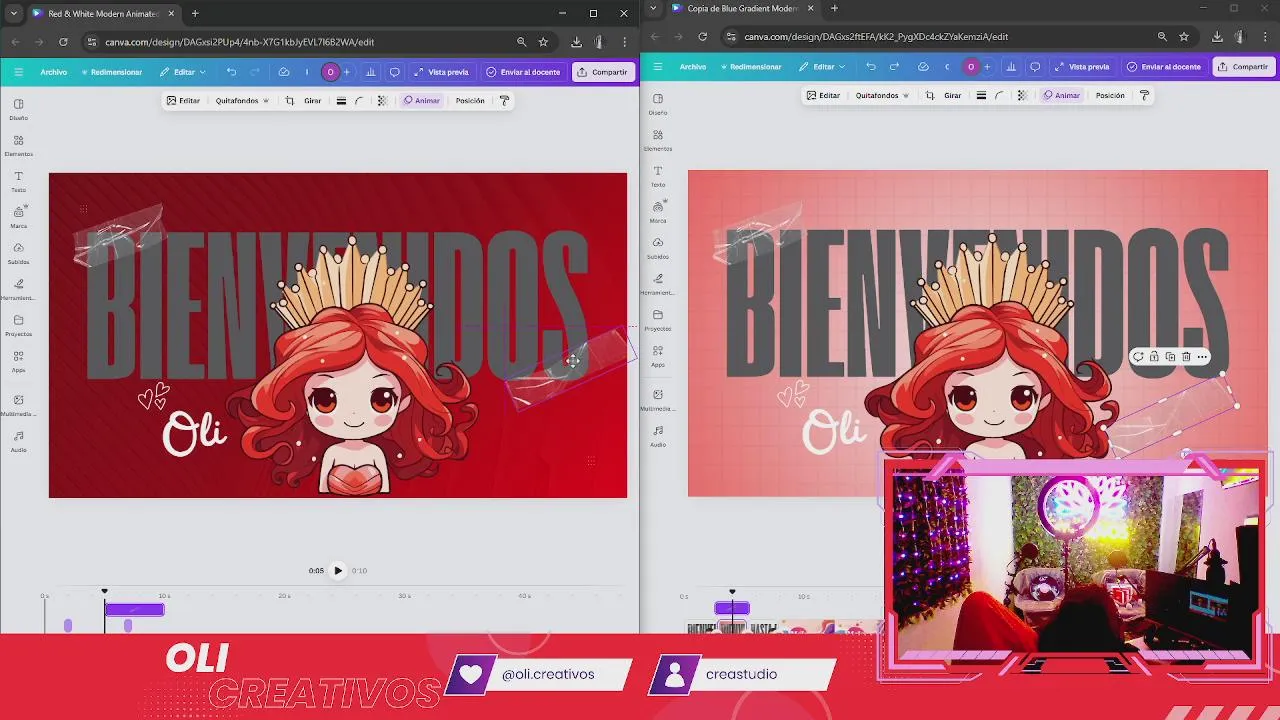Delete selected element via trash icon in right window

pos(1186,357)
